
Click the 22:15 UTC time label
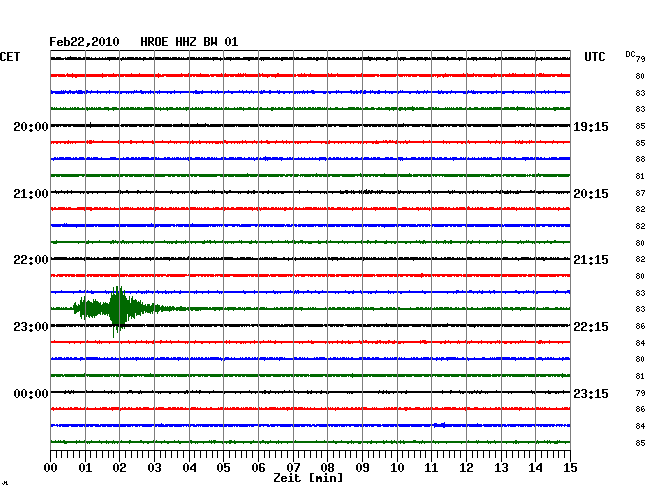pyautogui.click(x=591, y=327)
